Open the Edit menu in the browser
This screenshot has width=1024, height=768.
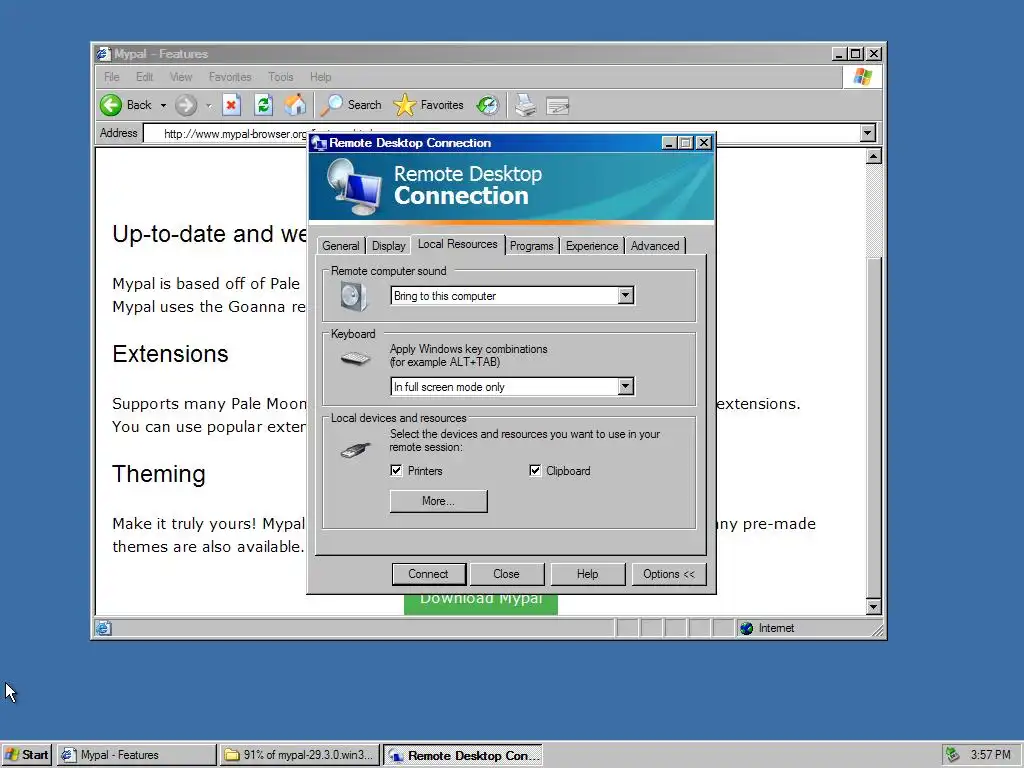pos(144,77)
